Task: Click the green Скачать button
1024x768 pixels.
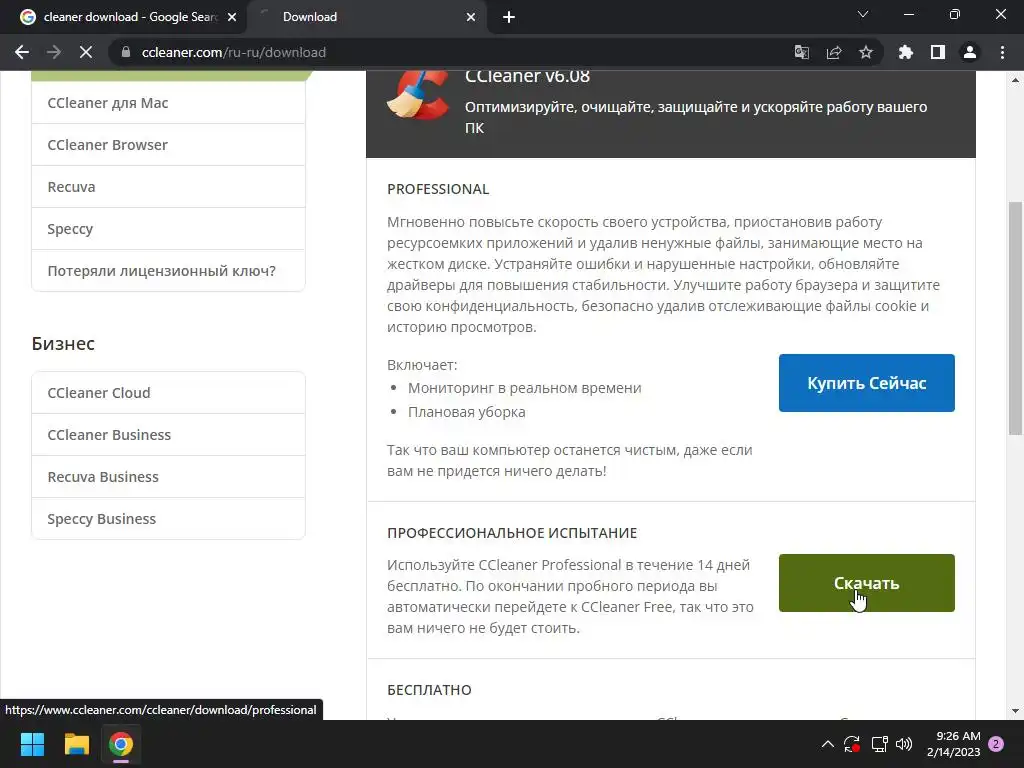Action: (x=867, y=583)
